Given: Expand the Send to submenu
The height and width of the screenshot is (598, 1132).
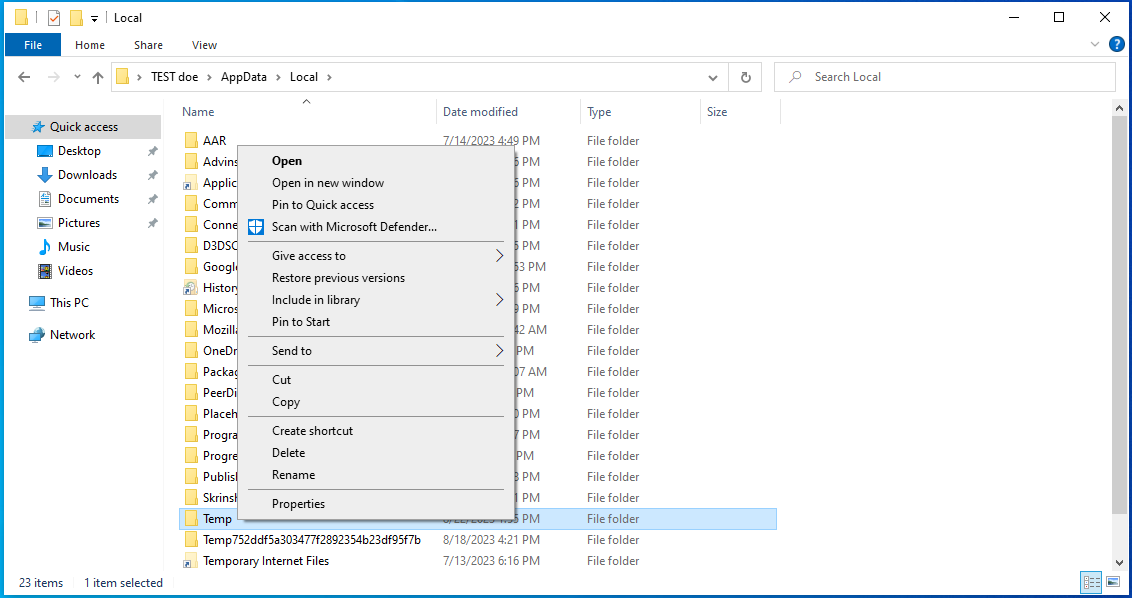Looking at the screenshot, I should pos(376,351).
